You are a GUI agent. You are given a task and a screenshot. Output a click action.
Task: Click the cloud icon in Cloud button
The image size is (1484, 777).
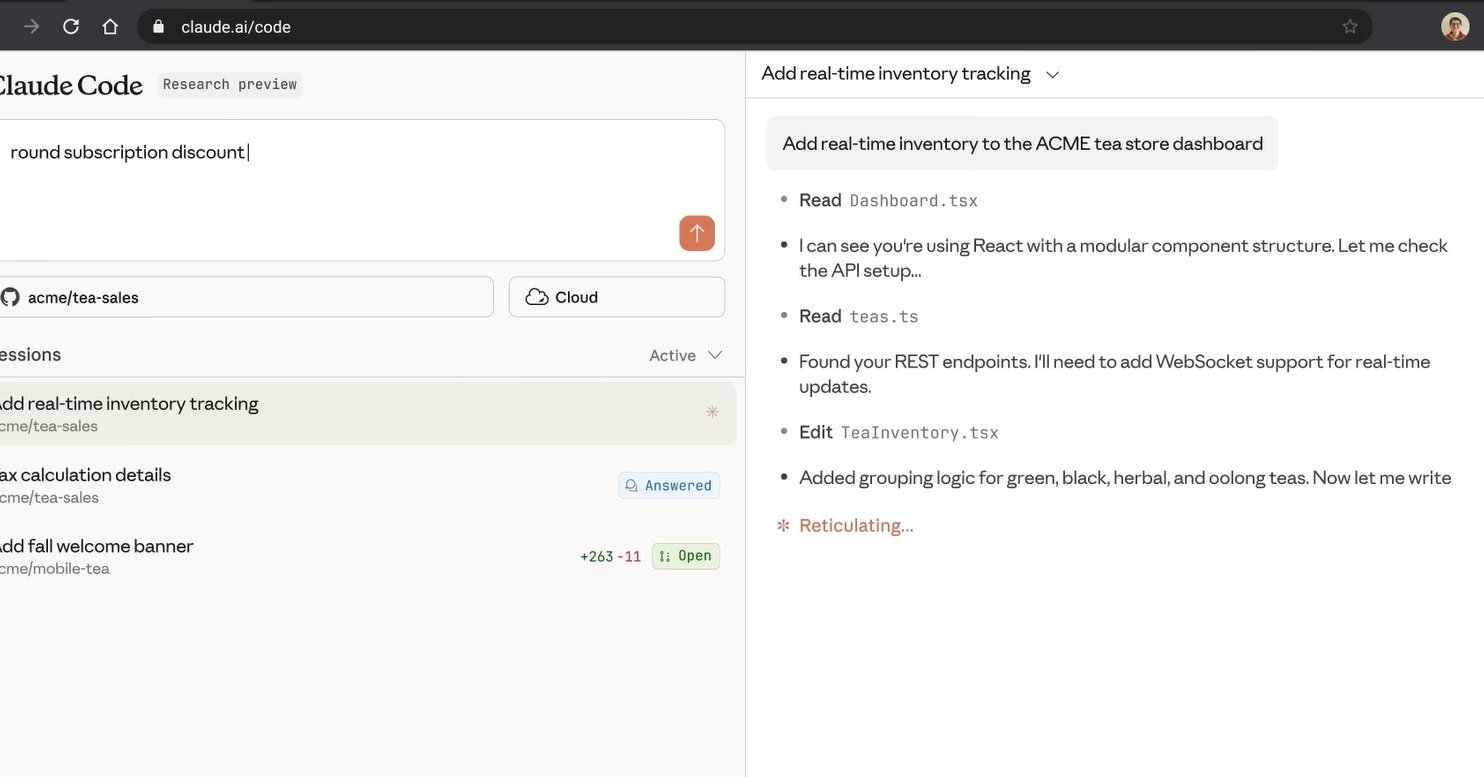[537, 297]
